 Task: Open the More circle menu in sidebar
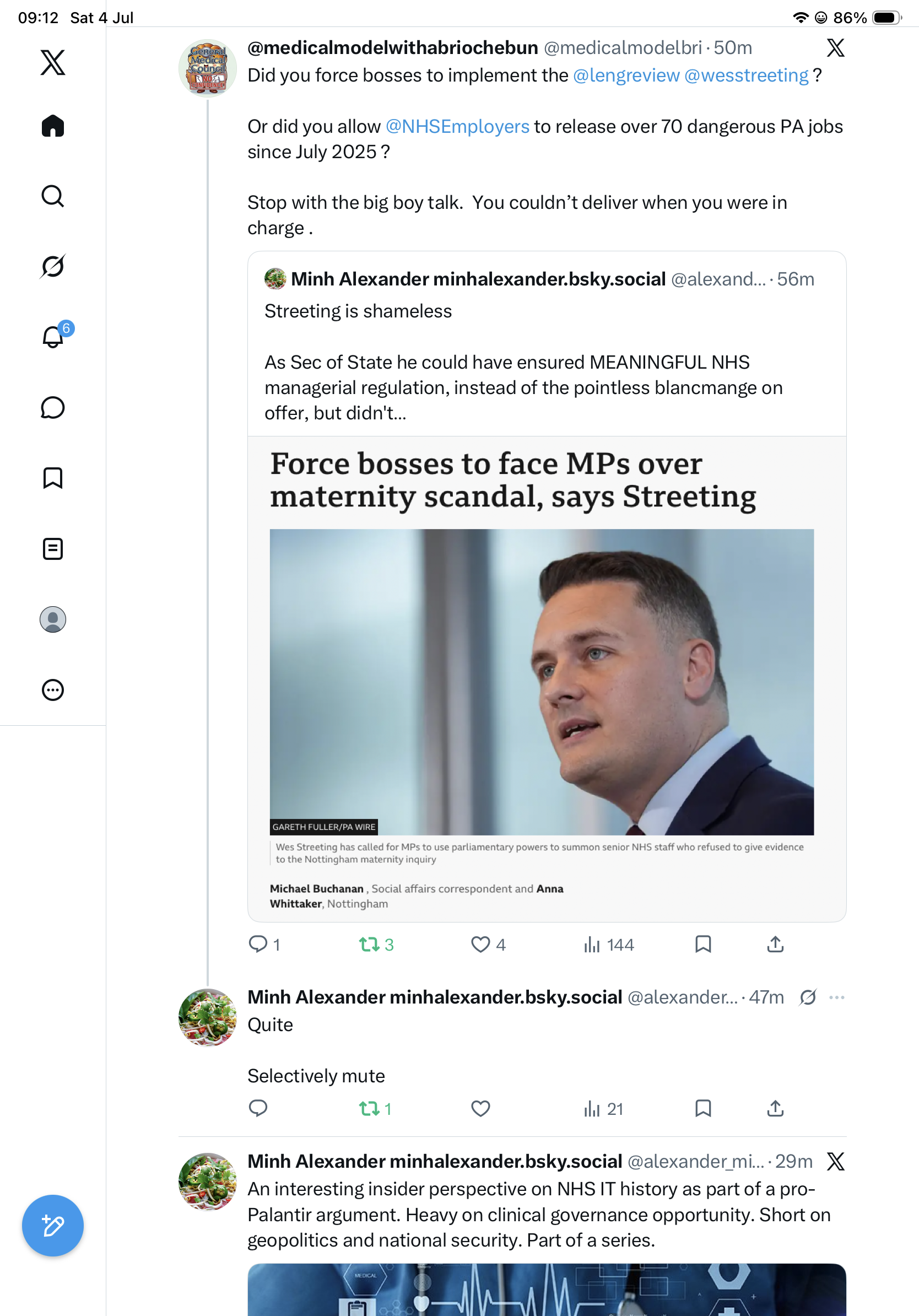coord(53,689)
